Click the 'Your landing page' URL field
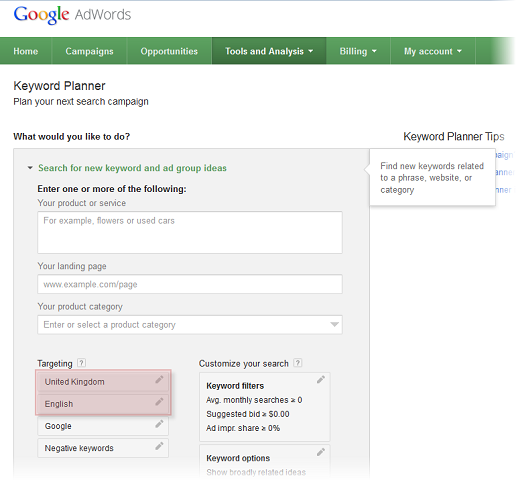Image resolution: width=516 pixels, height=480 pixels. tap(190, 284)
